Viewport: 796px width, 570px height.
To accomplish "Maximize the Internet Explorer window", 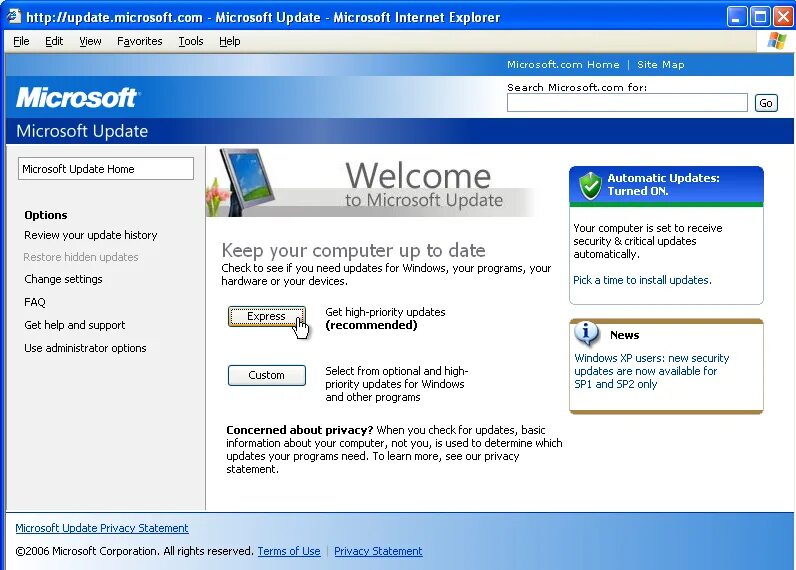I will 759,17.
